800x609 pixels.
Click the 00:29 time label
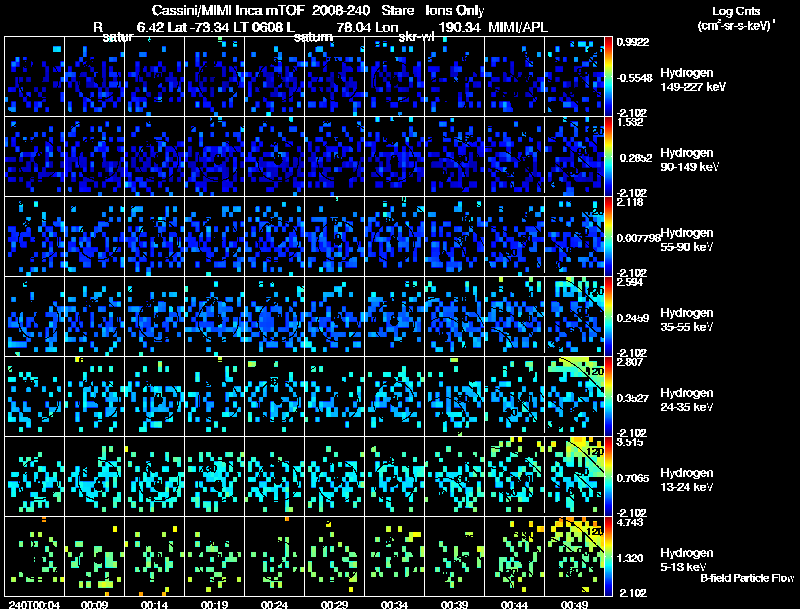tap(334, 604)
